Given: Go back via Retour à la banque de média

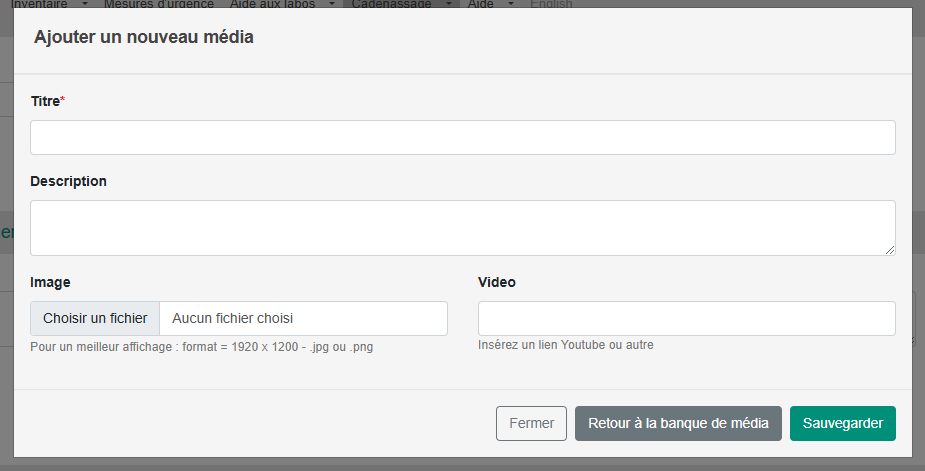Looking at the screenshot, I should coord(678,423).
